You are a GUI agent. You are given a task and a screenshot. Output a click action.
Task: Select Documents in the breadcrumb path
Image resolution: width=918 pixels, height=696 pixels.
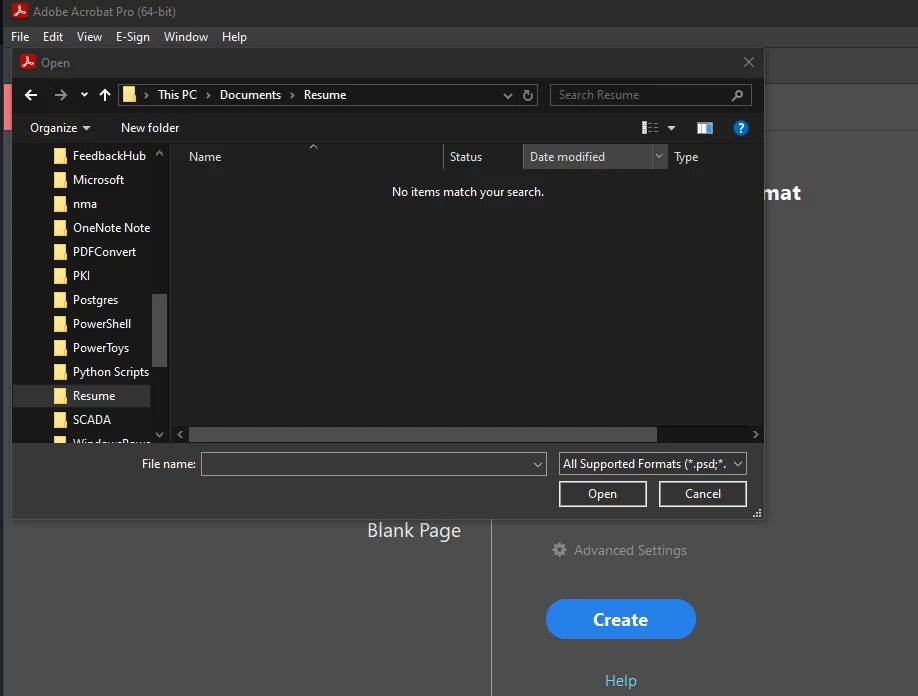click(x=250, y=95)
